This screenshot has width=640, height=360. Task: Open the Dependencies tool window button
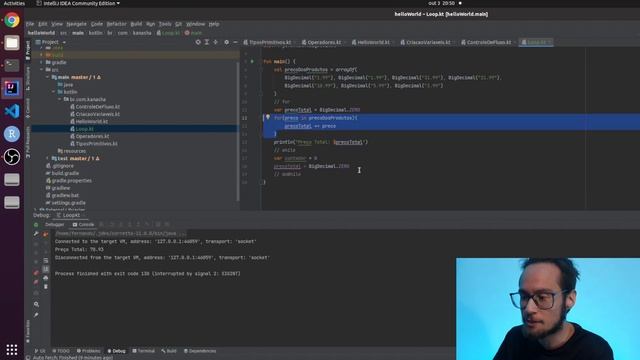coord(200,351)
